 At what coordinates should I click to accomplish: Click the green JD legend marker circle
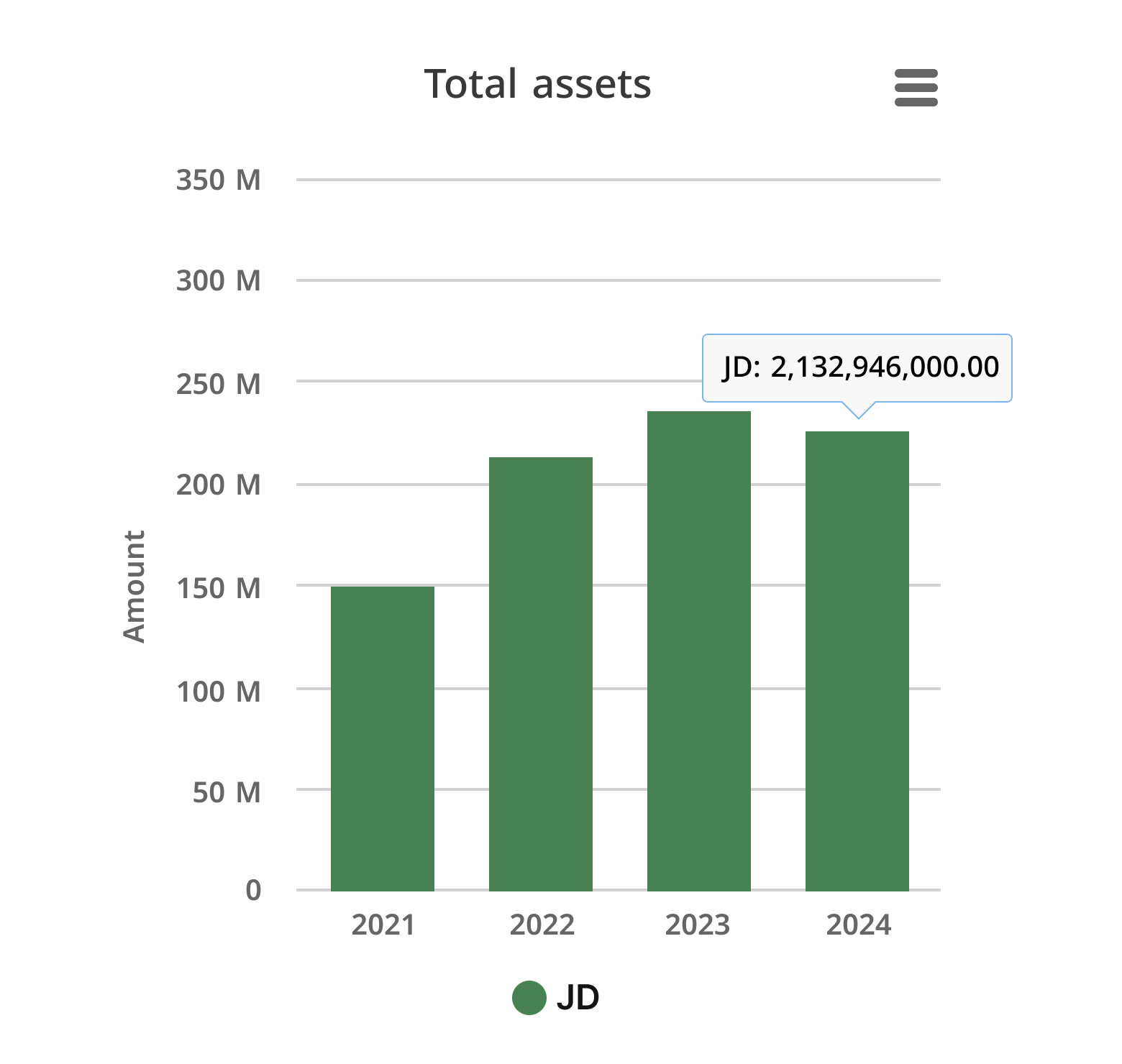pyautogui.click(x=529, y=997)
